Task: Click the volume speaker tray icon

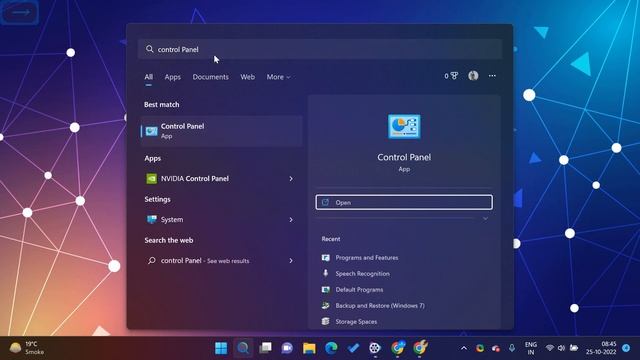Action: coord(561,348)
